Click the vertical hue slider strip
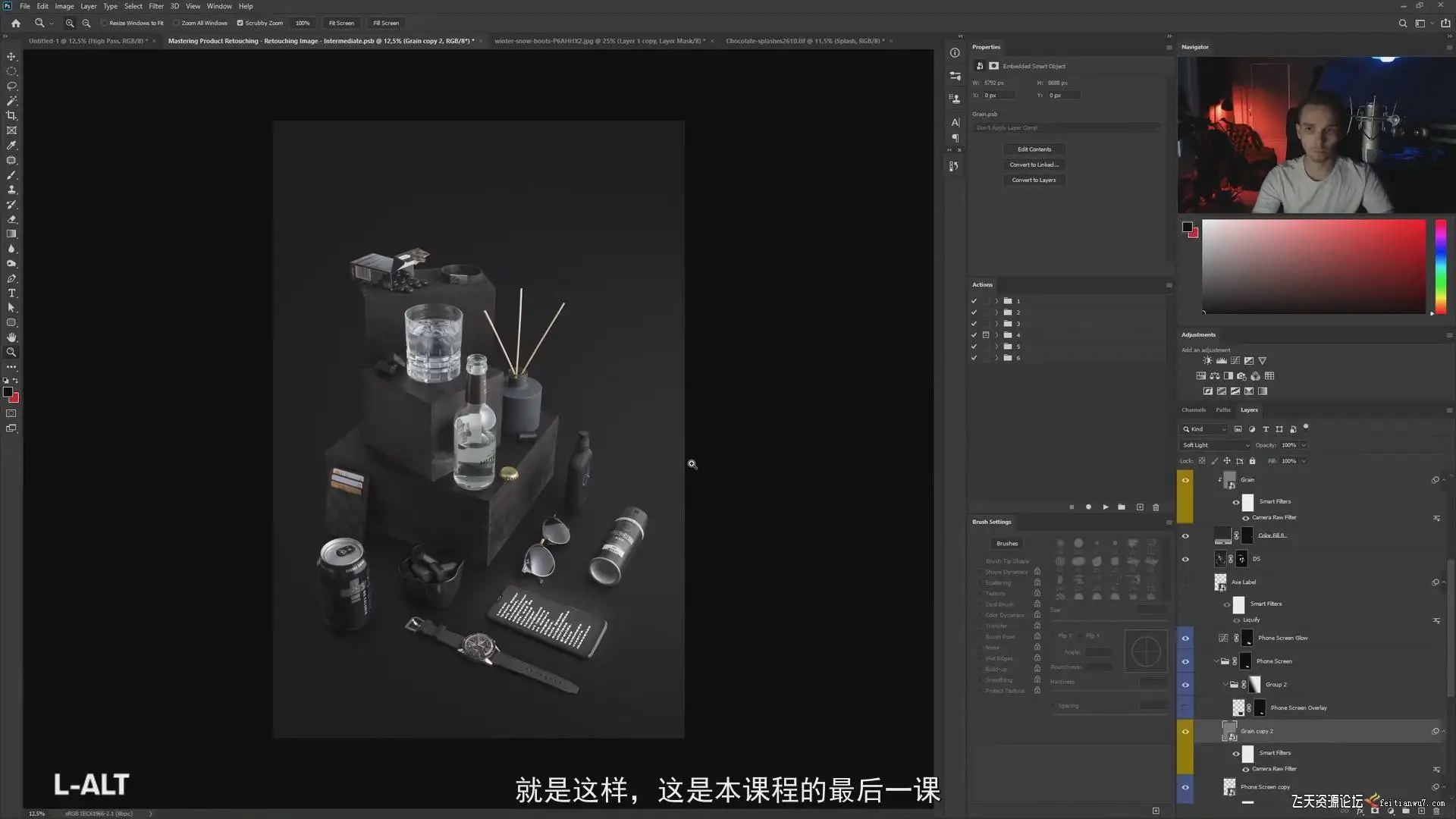 point(1440,265)
